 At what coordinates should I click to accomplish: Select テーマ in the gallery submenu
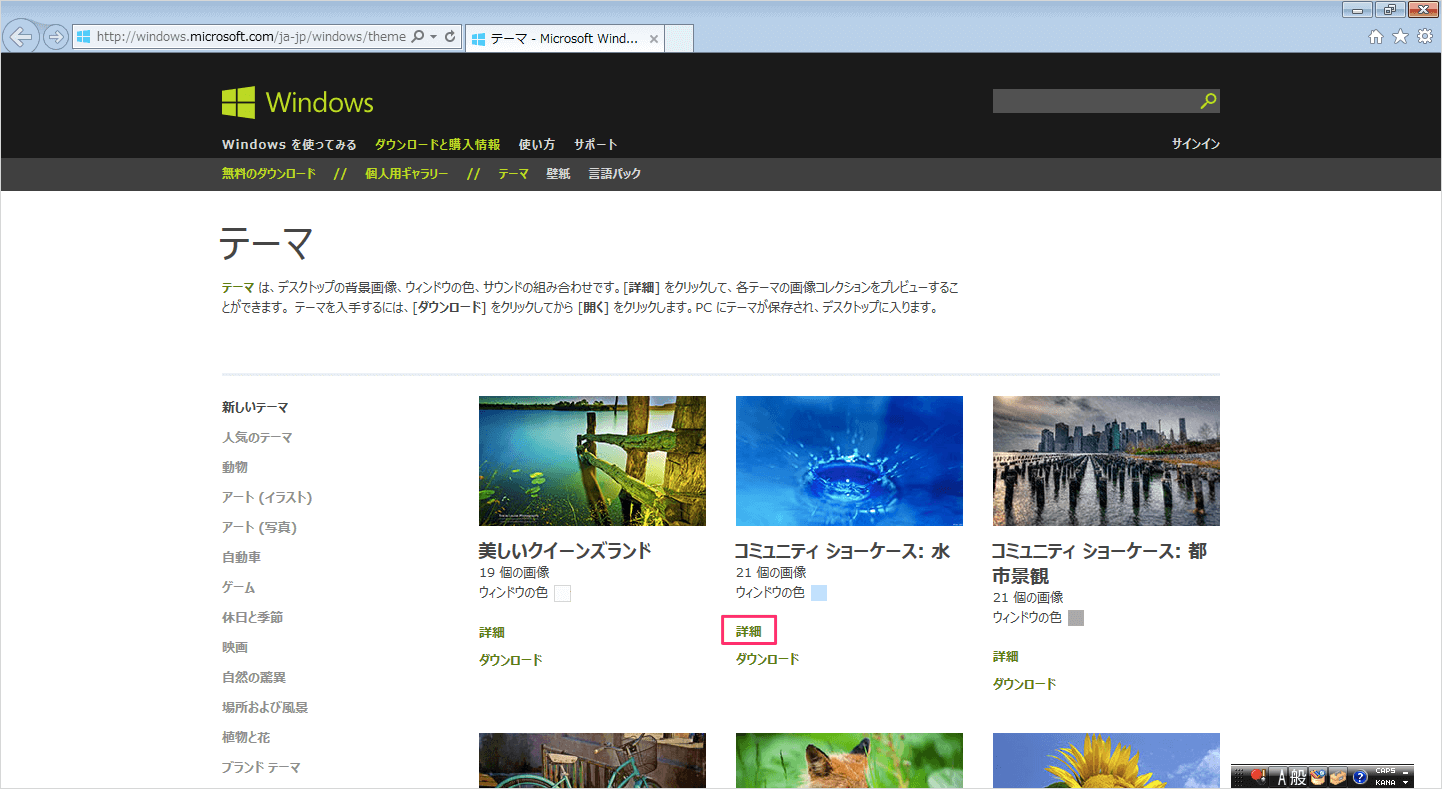click(x=513, y=174)
